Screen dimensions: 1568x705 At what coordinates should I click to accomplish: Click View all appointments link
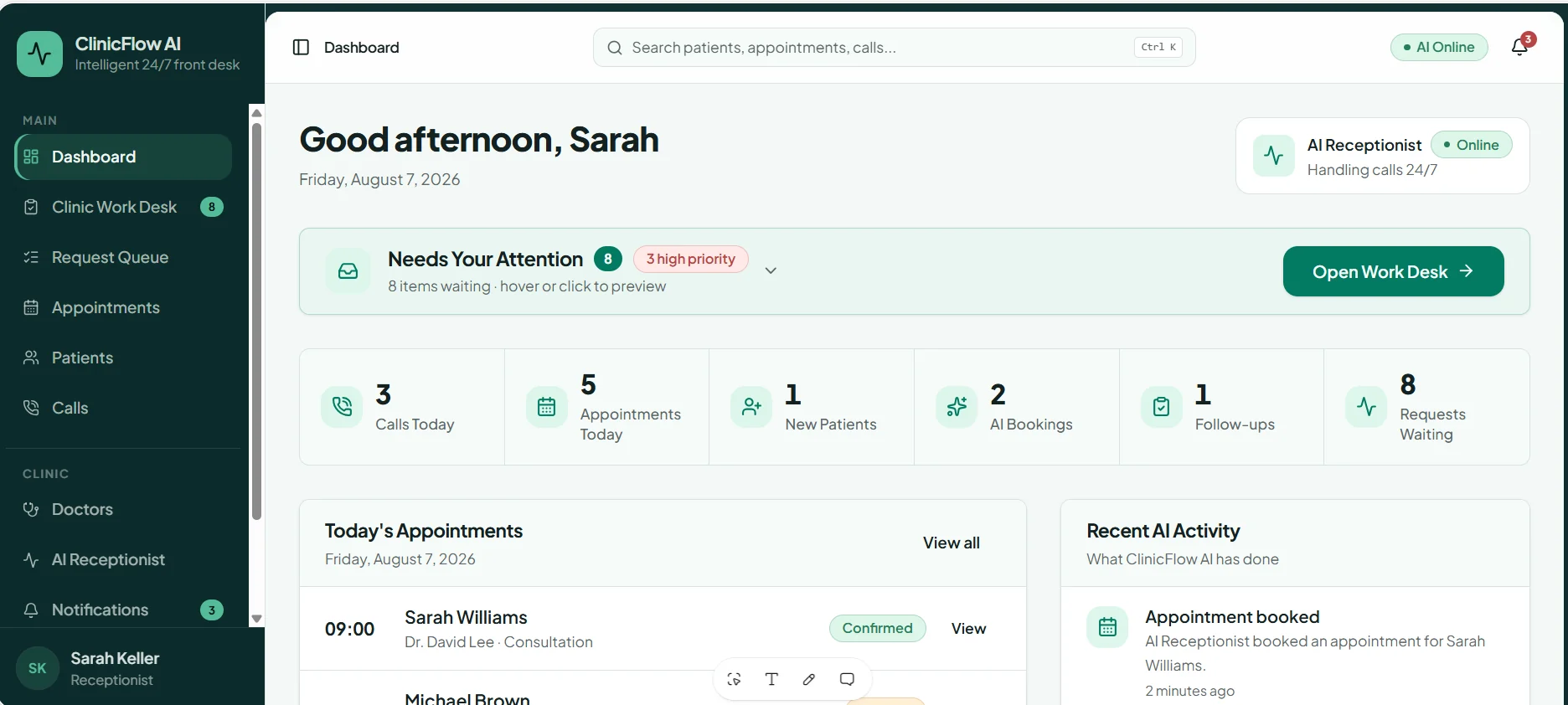(951, 543)
